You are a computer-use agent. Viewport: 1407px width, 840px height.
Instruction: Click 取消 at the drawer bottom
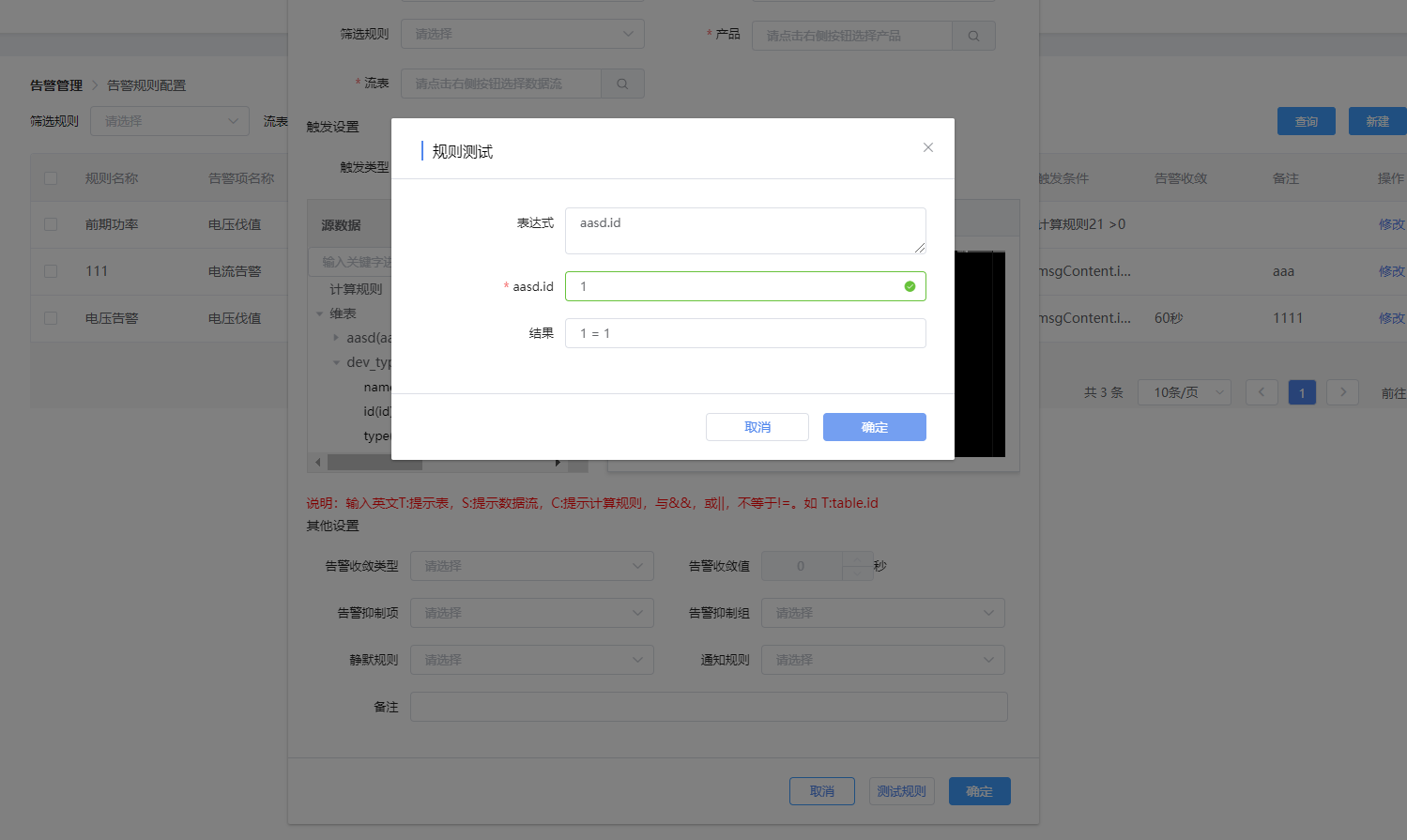(822, 791)
